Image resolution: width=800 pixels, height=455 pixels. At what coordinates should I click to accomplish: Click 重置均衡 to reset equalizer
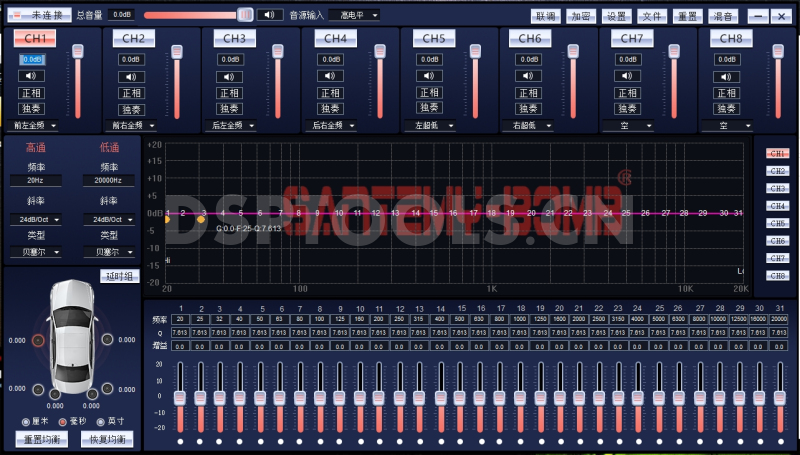click(42, 439)
